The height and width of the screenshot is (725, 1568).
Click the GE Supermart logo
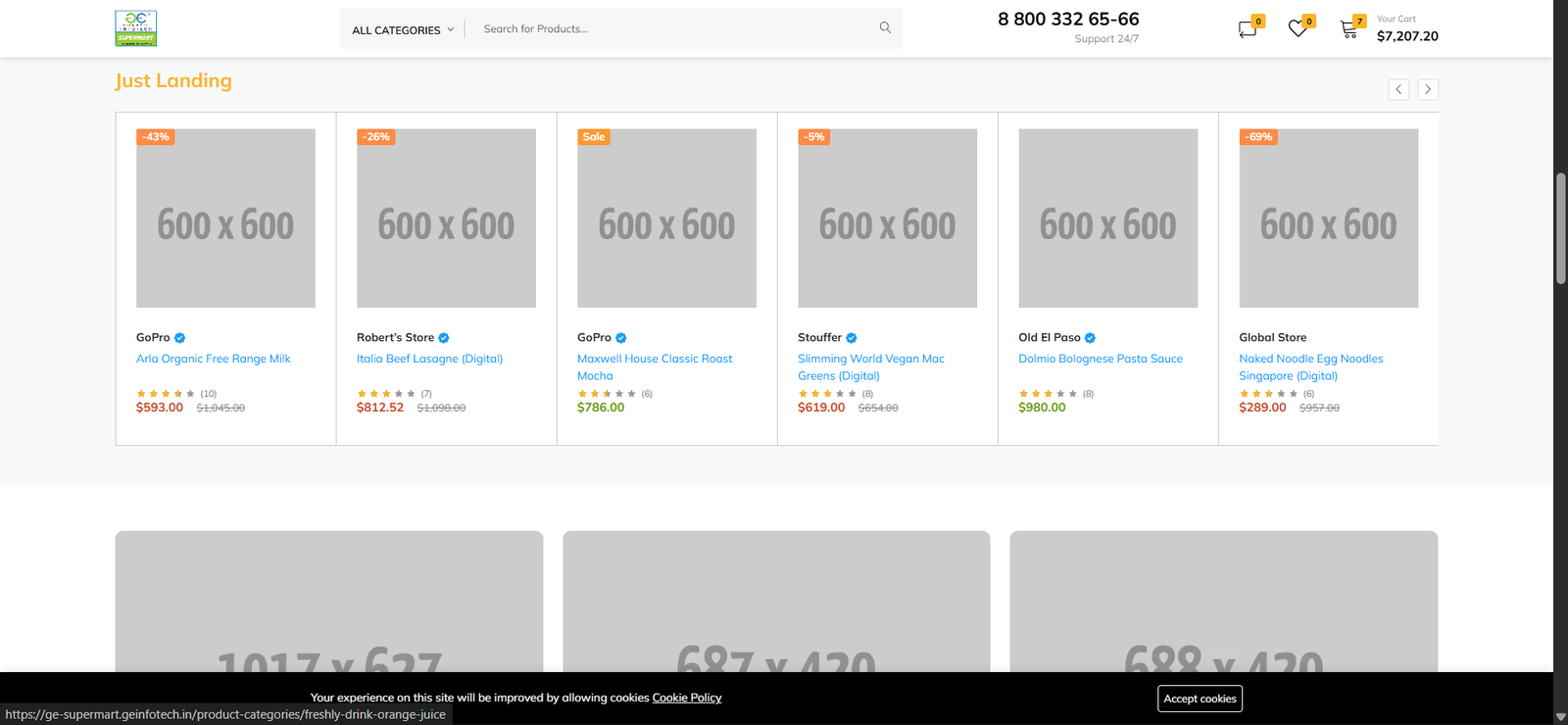[136, 28]
